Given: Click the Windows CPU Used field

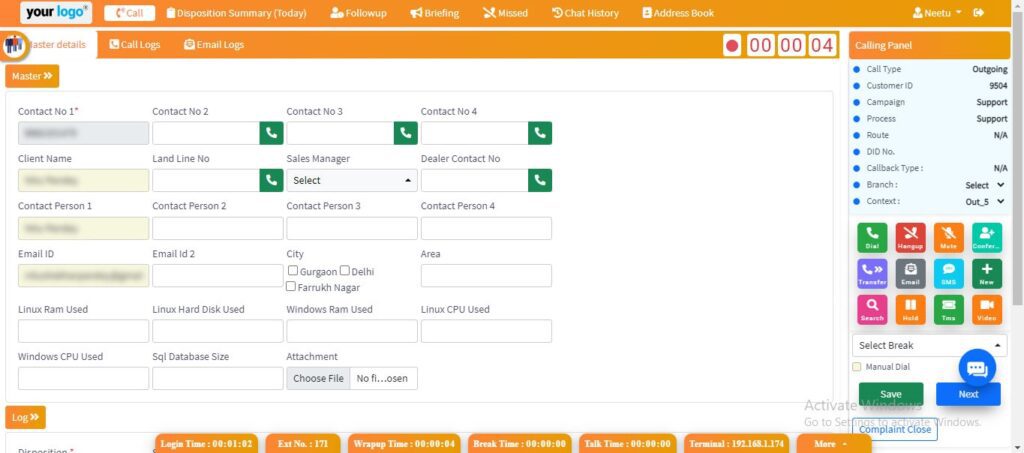Looking at the screenshot, I should 84,379.
